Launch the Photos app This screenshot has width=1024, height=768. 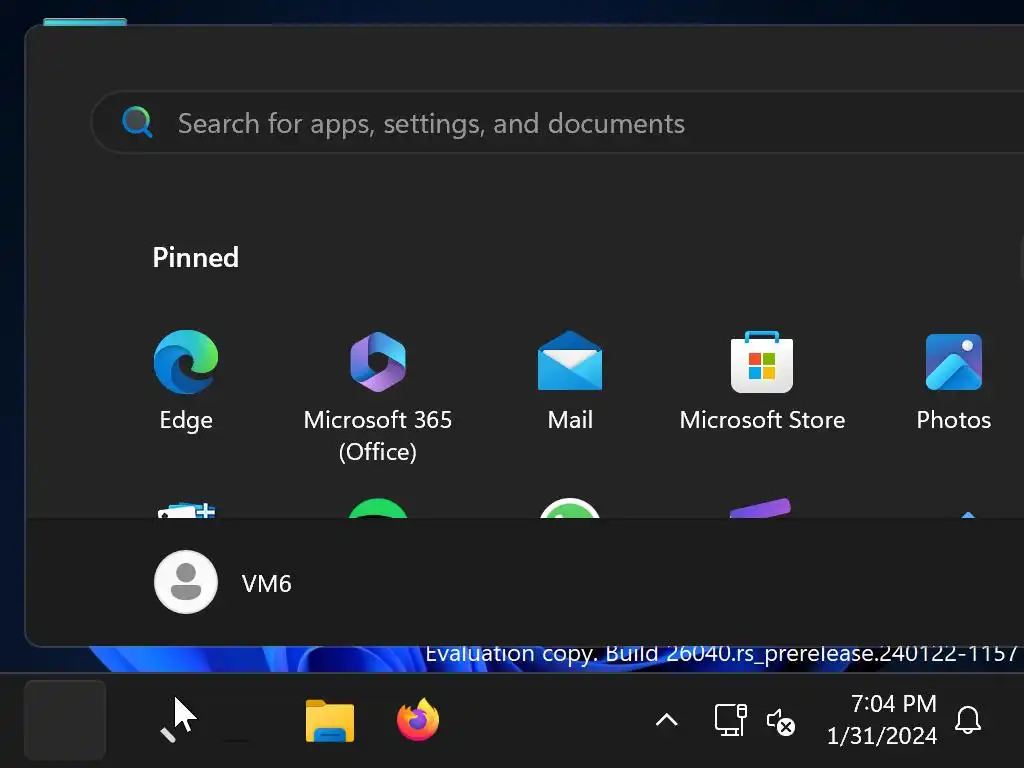point(953,381)
